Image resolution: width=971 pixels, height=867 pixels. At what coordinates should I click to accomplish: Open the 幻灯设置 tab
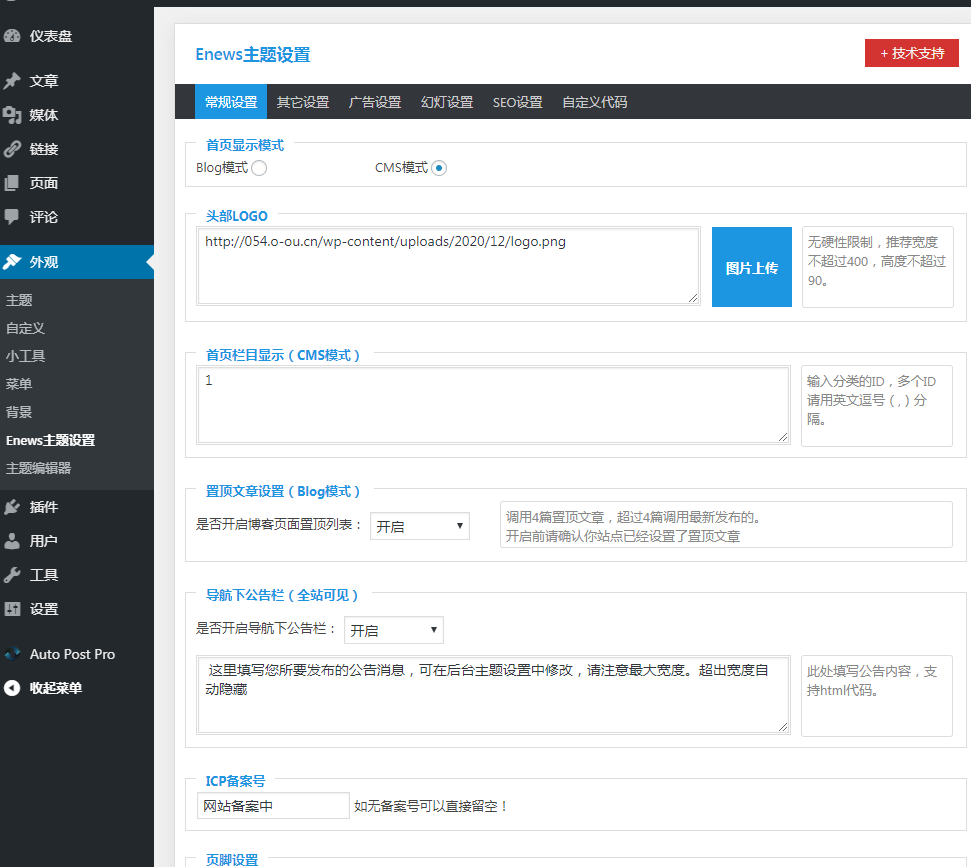[x=447, y=102]
